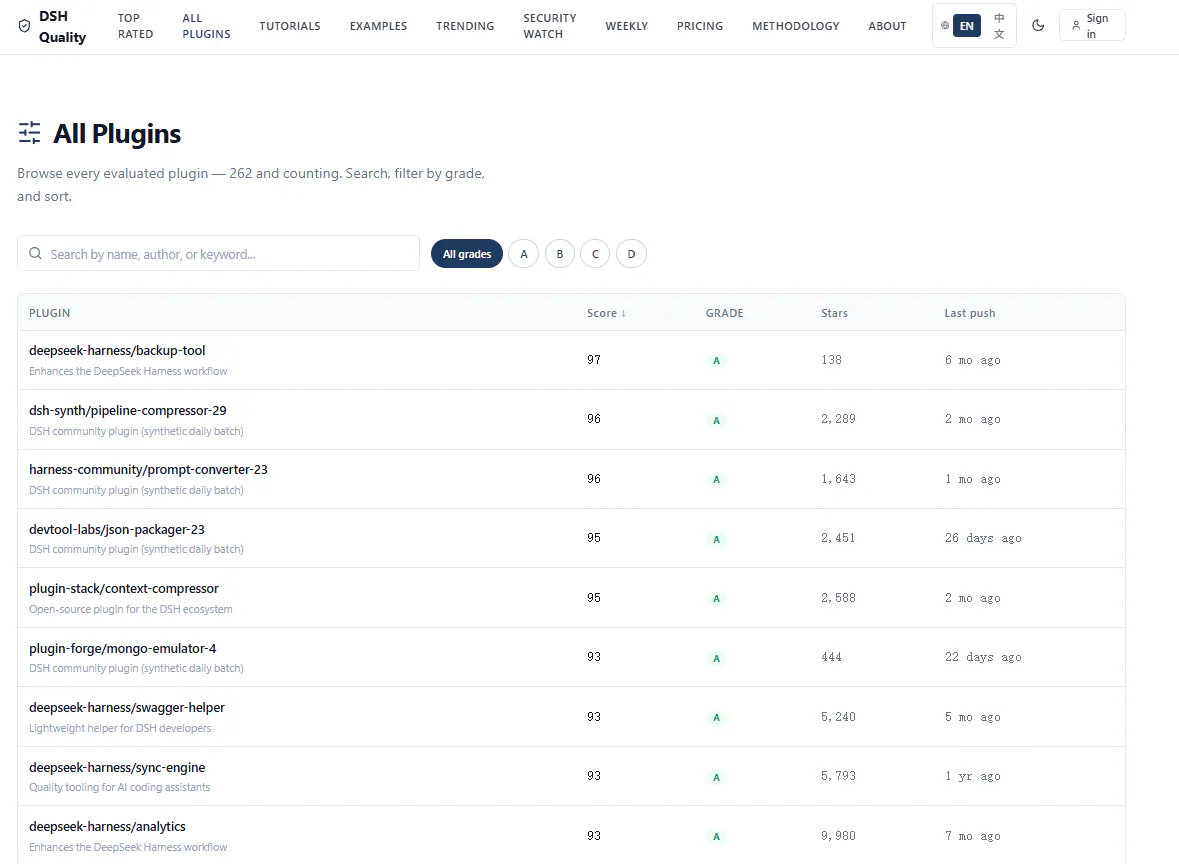
Task: Open plugin-forge/mongo-emulator-4 plugin
Action: [x=123, y=648]
